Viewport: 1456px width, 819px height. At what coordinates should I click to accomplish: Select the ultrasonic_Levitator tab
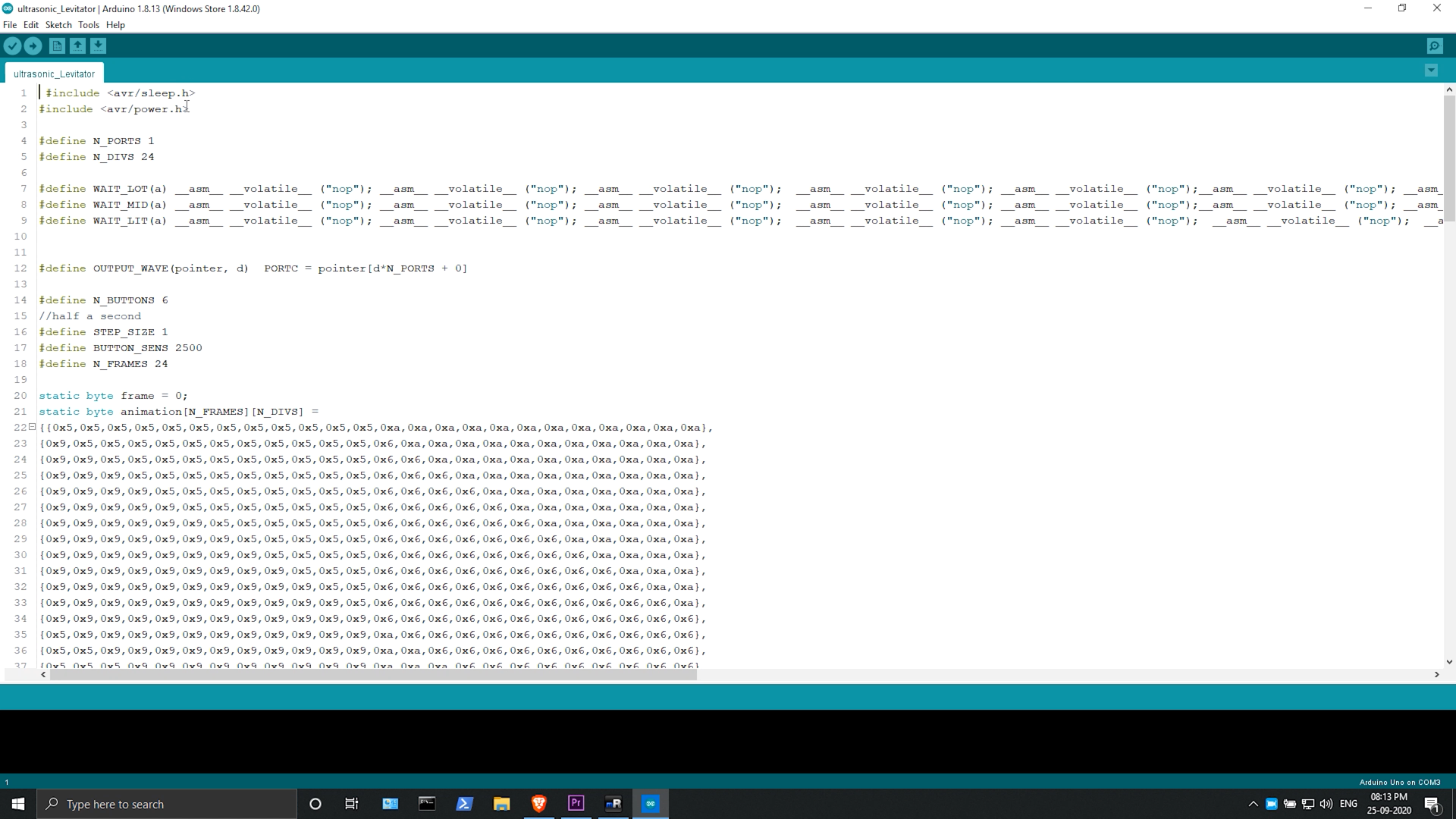[x=54, y=74]
